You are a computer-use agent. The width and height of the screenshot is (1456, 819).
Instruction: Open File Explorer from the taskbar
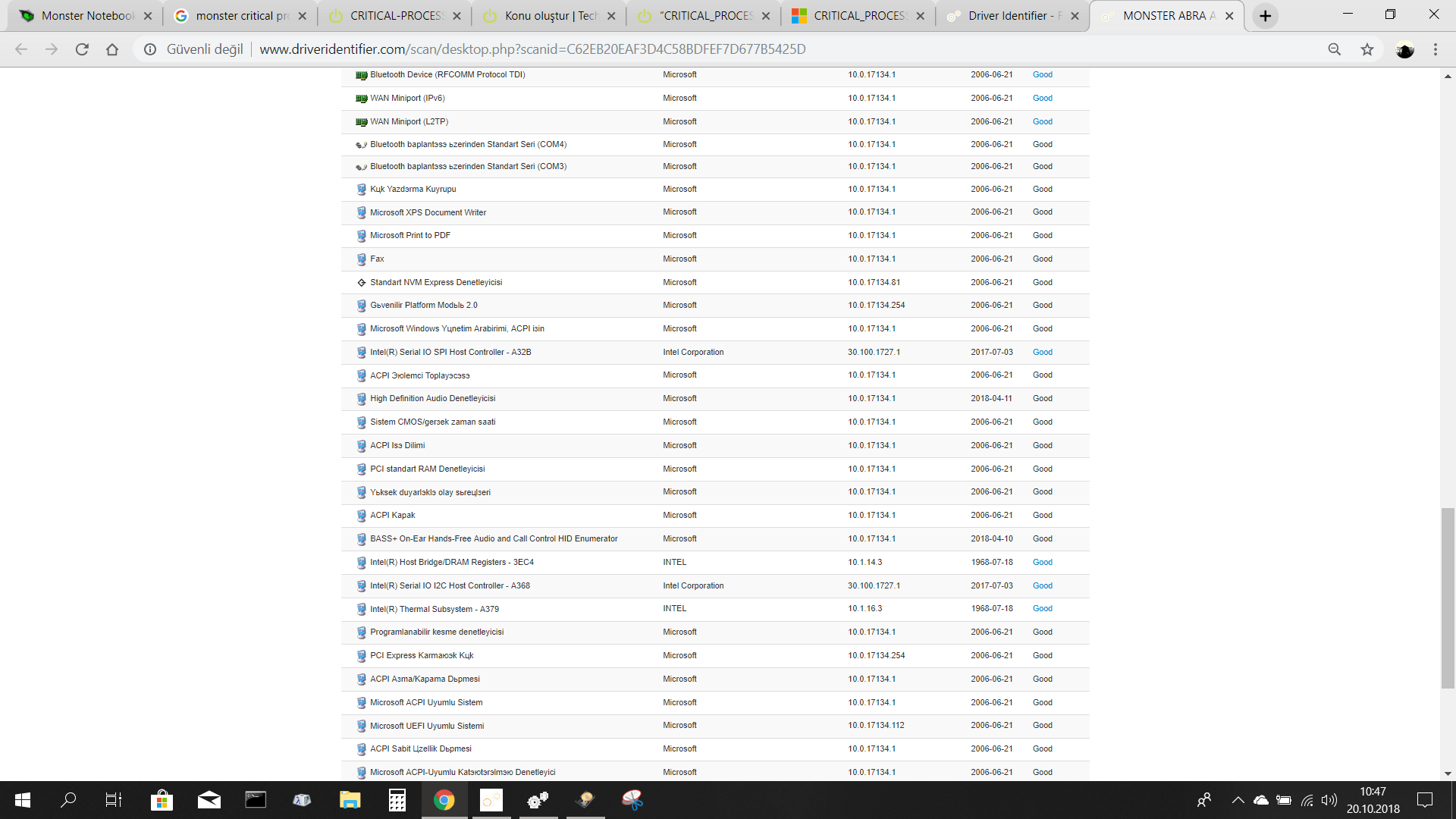(x=350, y=799)
